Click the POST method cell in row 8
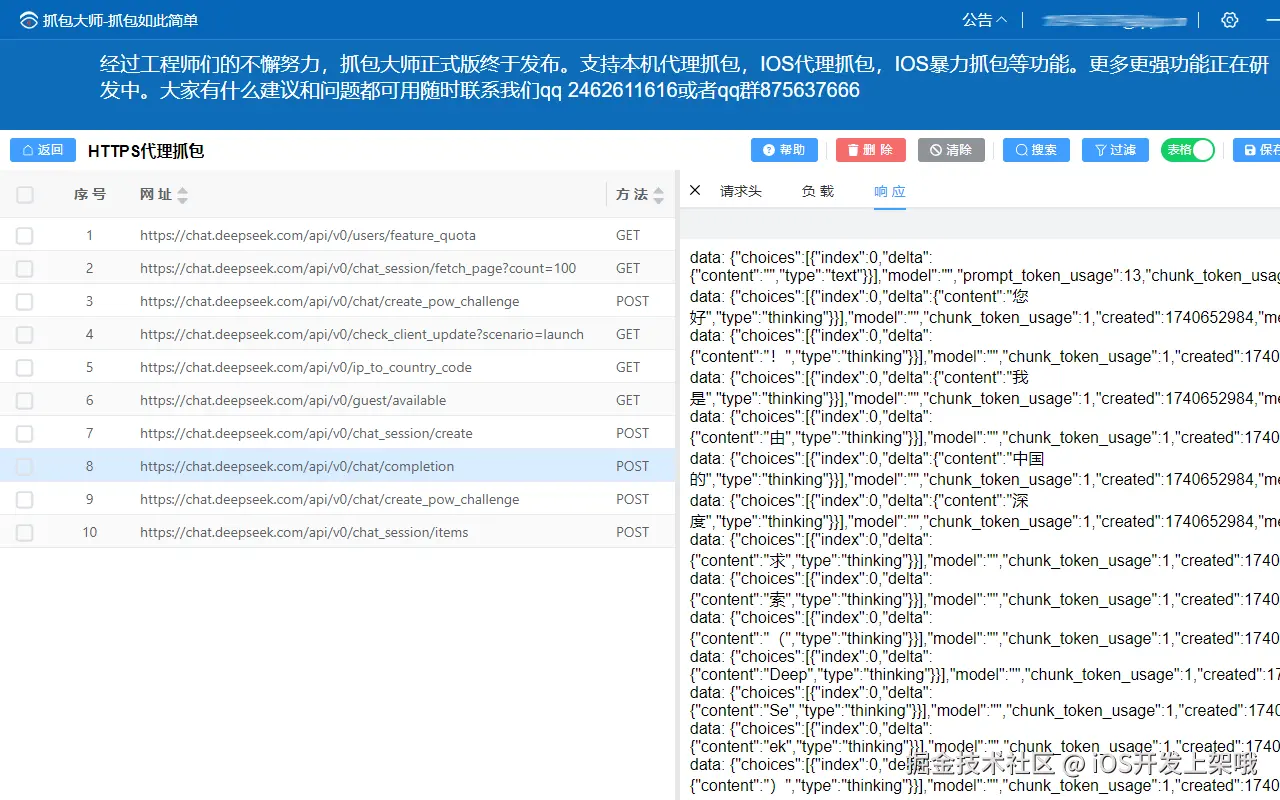 (x=632, y=466)
